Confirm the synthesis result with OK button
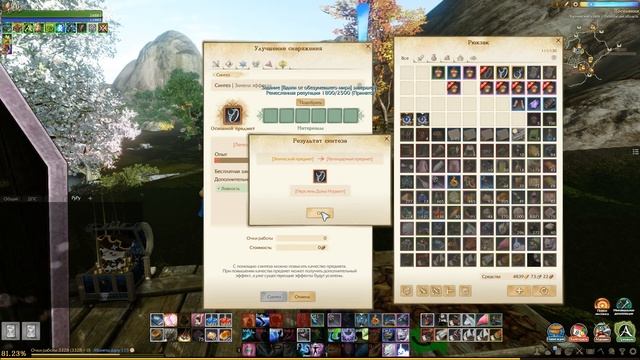The image size is (640, 360). tap(320, 213)
